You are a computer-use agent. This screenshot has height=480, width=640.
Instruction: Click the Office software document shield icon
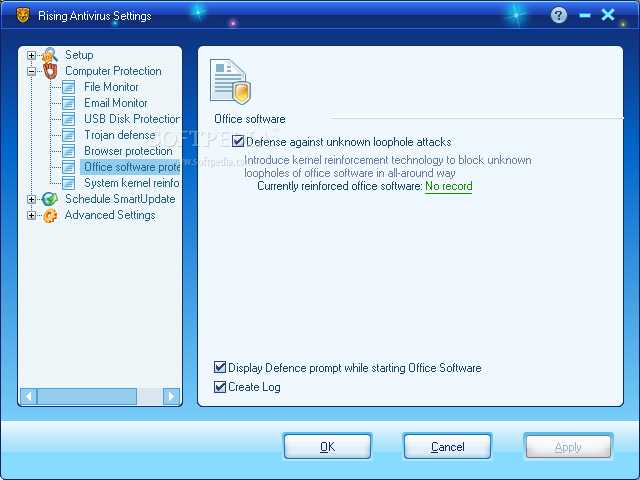click(230, 82)
